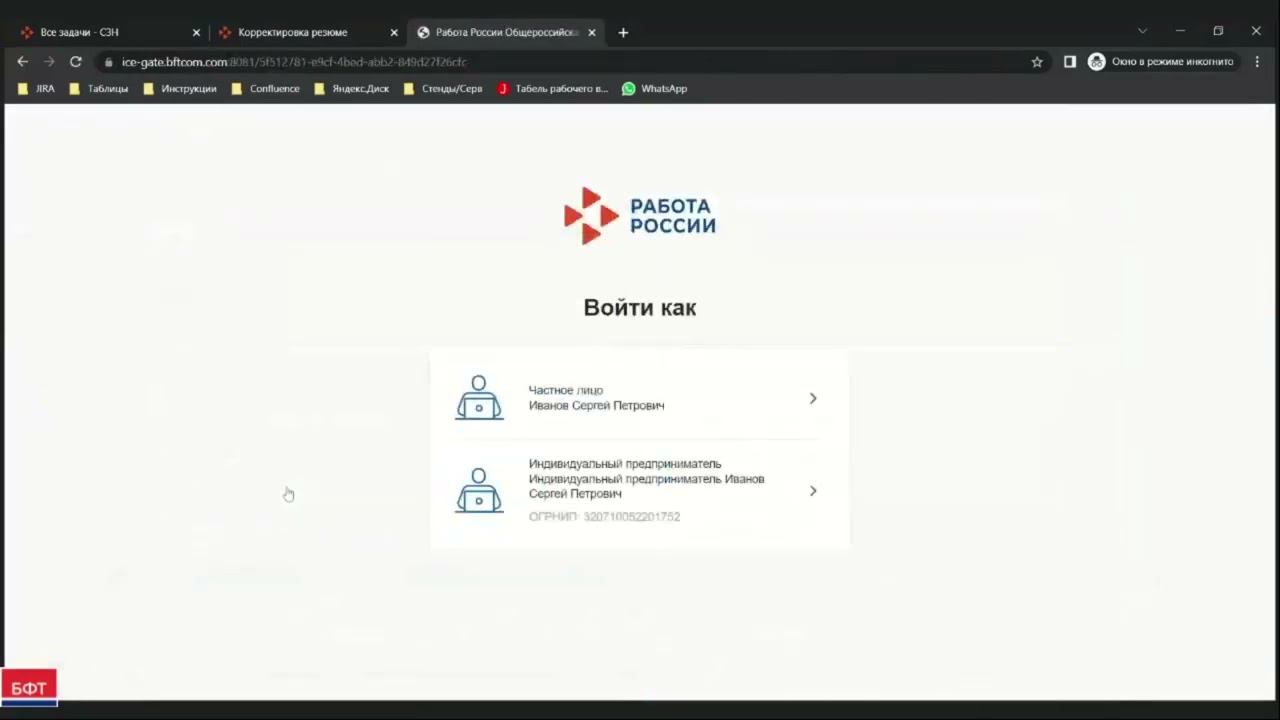Viewport: 1280px width, 720px height.
Task: Open Confluence bookmark folder
Action: point(265,89)
